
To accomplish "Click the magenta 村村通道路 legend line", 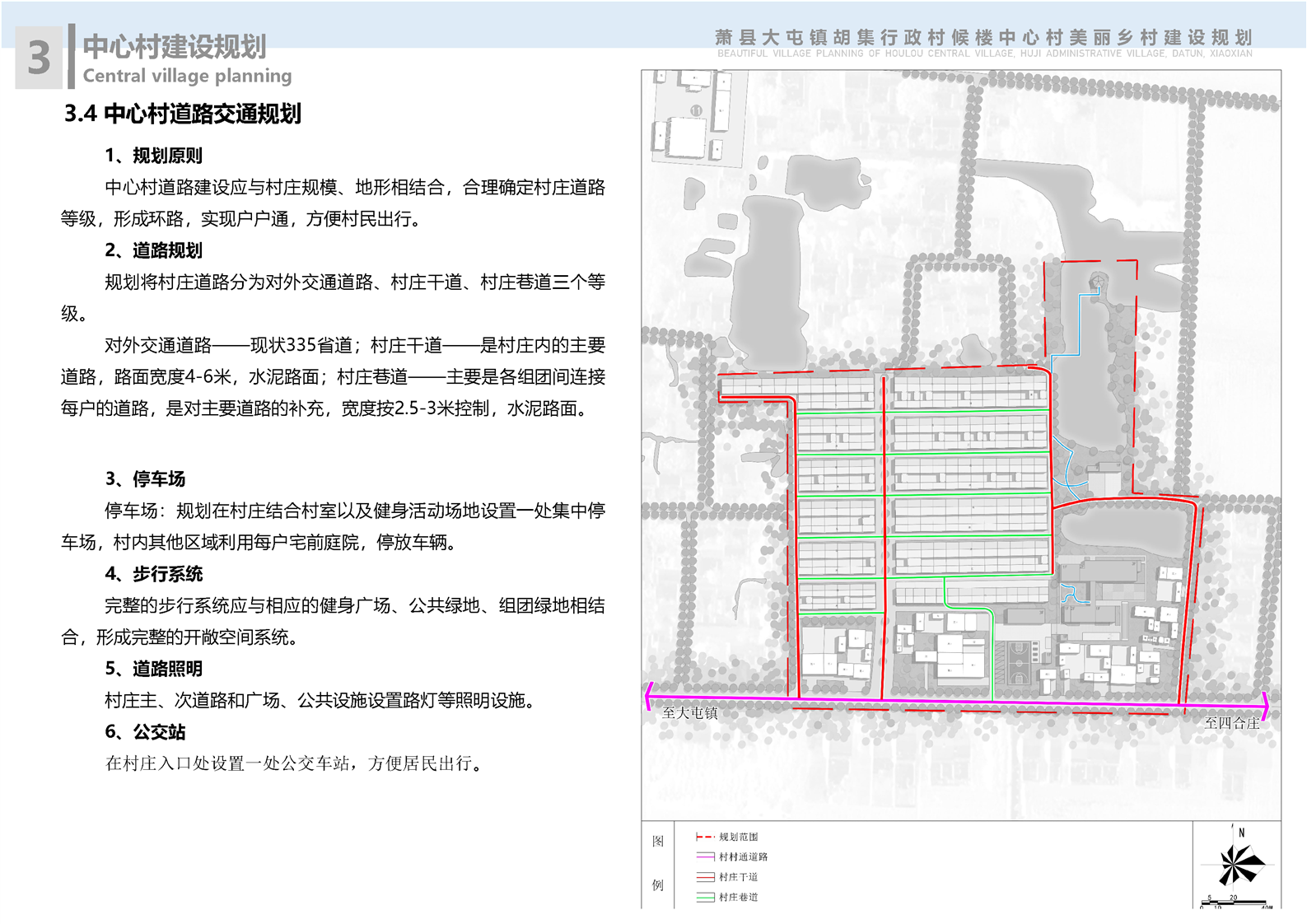I will click(705, 857).
